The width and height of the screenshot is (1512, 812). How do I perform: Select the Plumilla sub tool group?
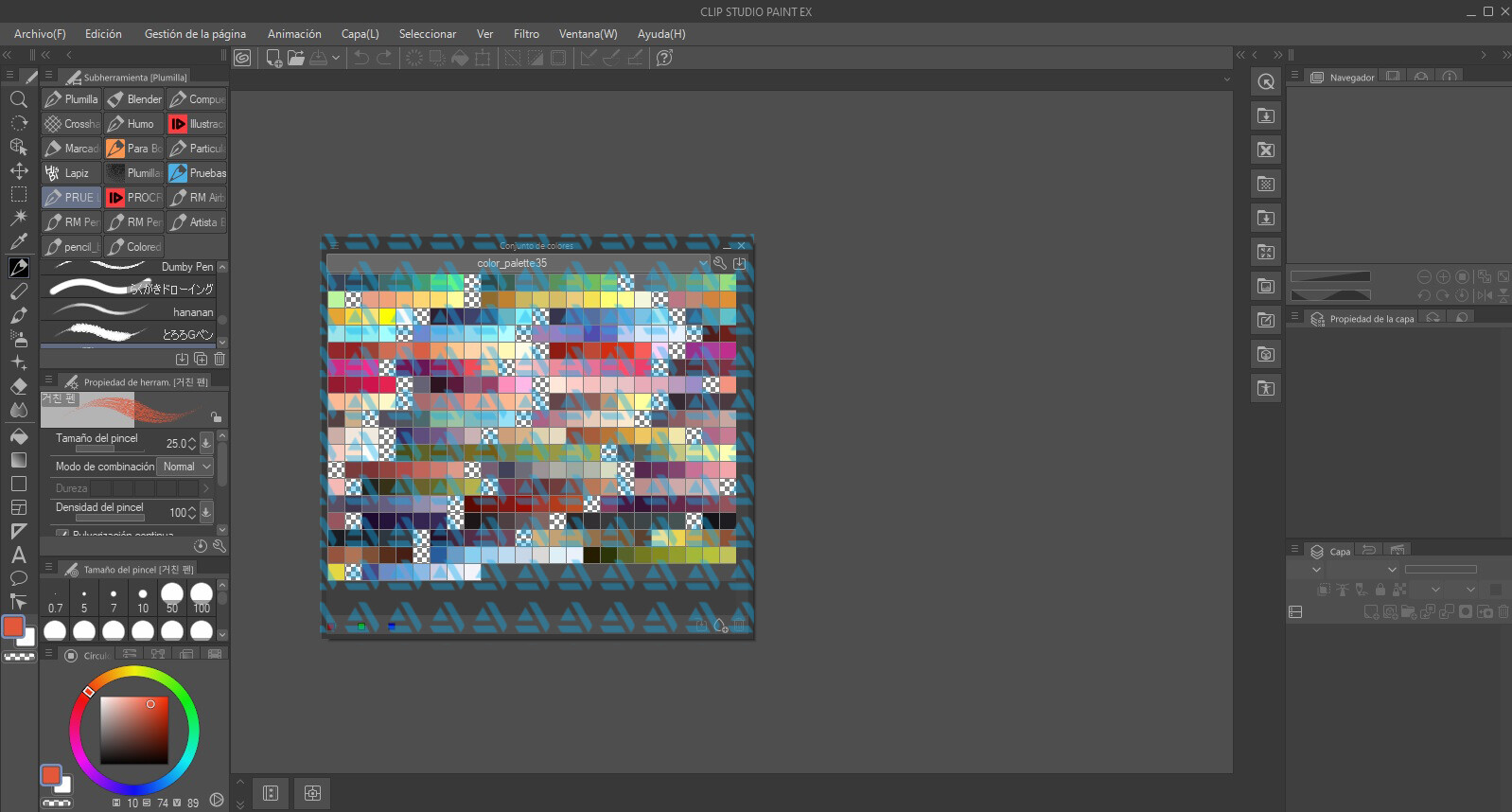[72, 99]
